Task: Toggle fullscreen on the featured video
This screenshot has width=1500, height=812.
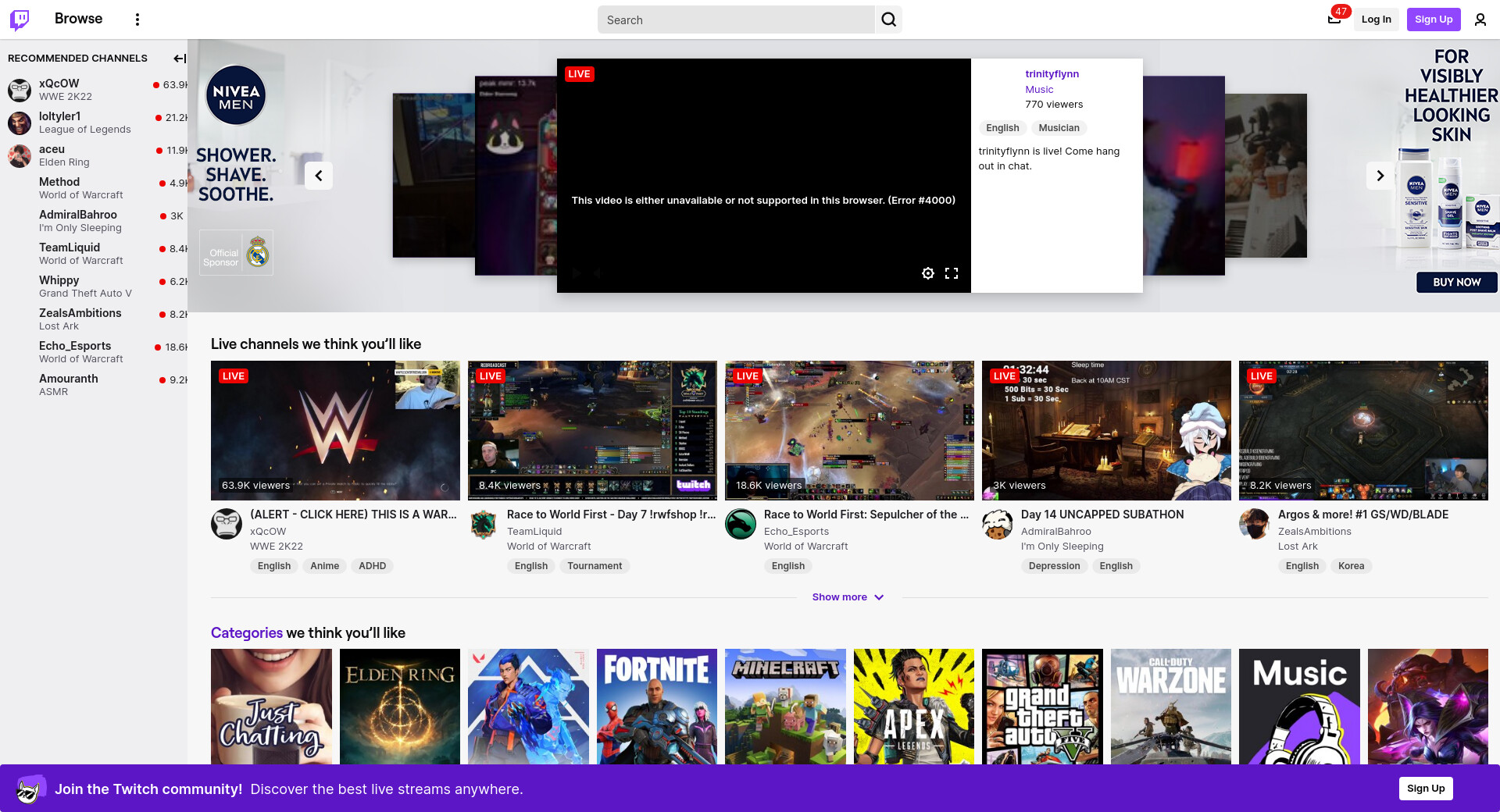Action: point(951,273)
